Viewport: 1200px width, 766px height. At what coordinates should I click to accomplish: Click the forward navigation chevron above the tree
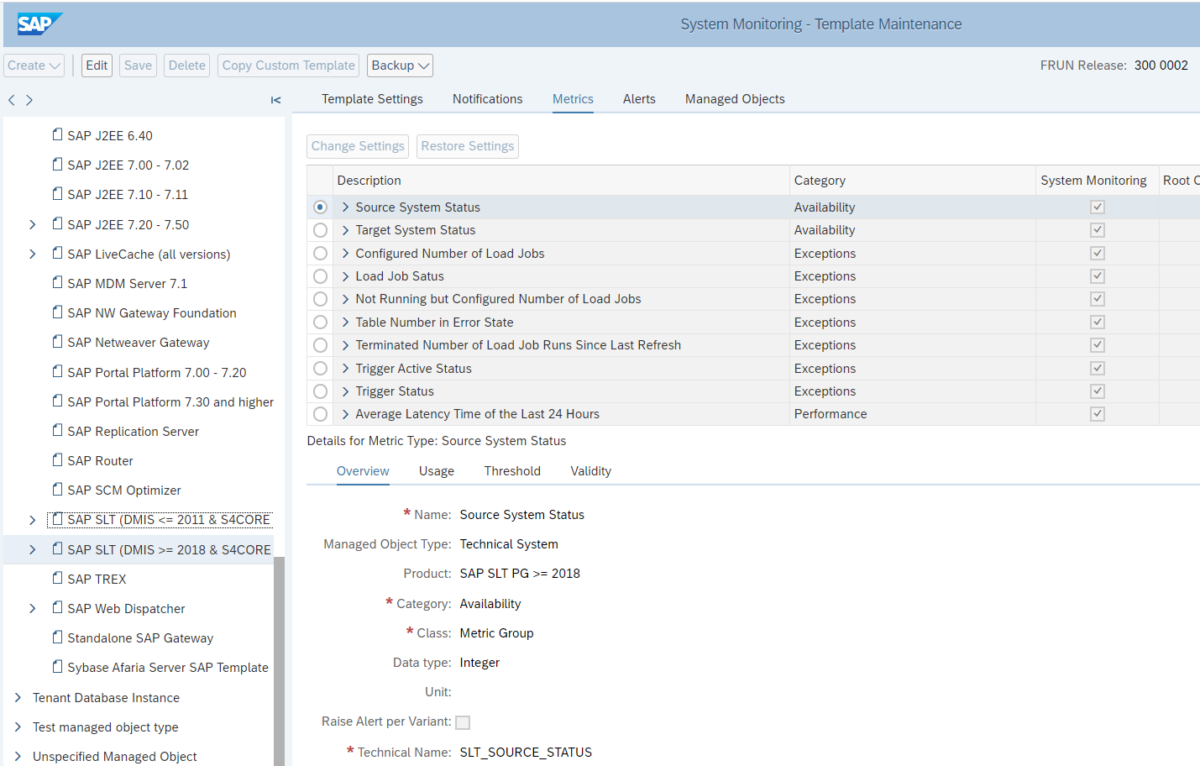pos(27,99)
